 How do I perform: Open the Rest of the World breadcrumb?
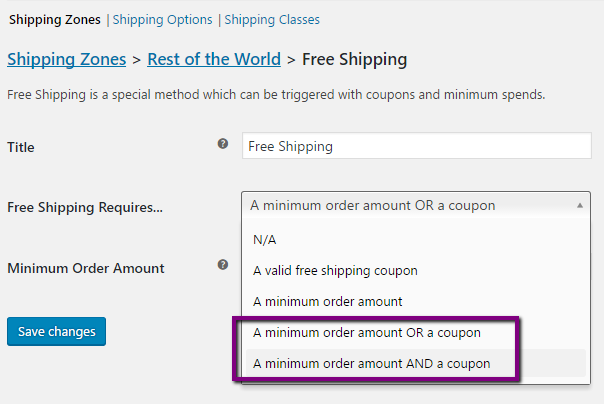tap(214, 59)
